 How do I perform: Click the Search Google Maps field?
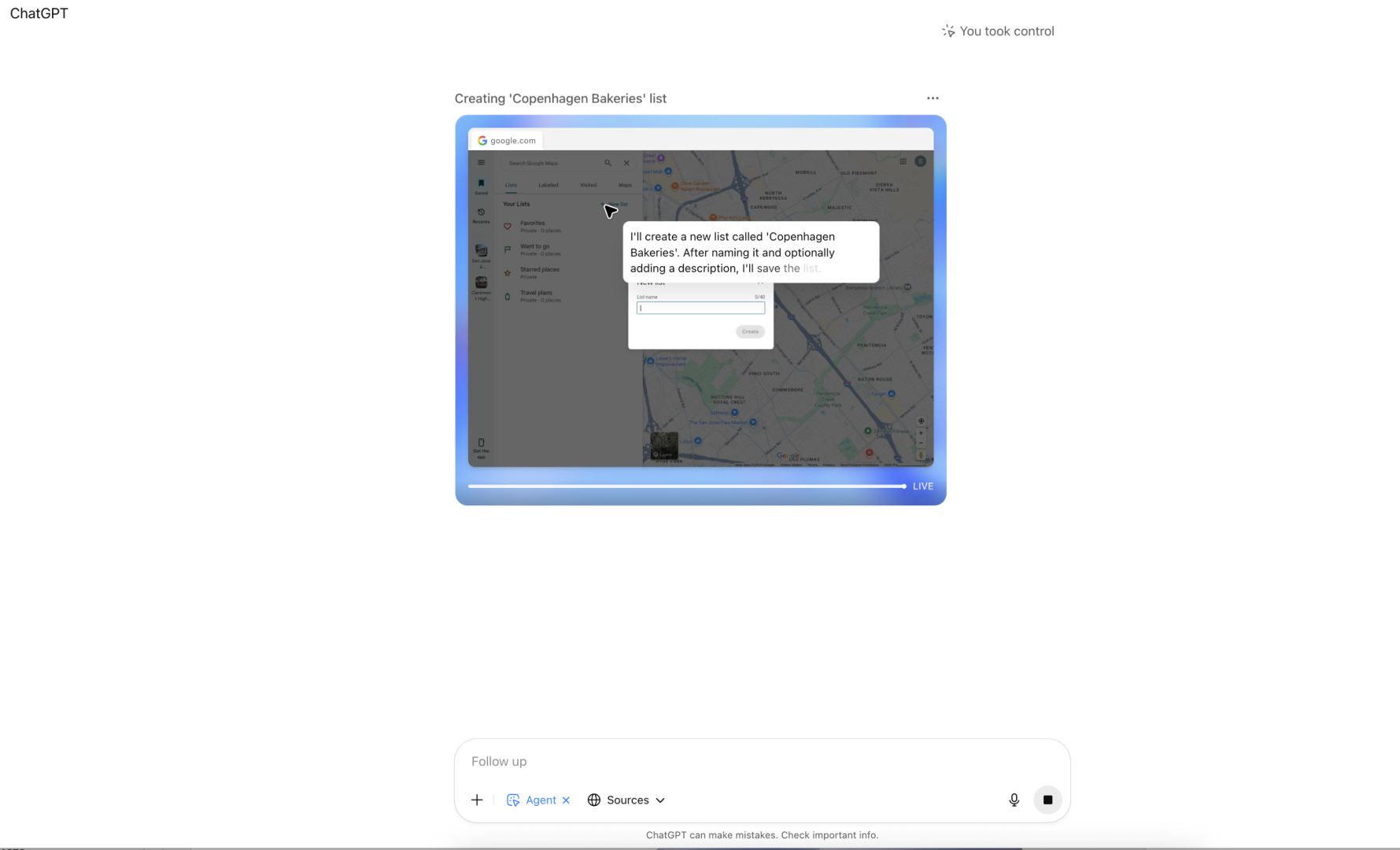tap(555, 163)
